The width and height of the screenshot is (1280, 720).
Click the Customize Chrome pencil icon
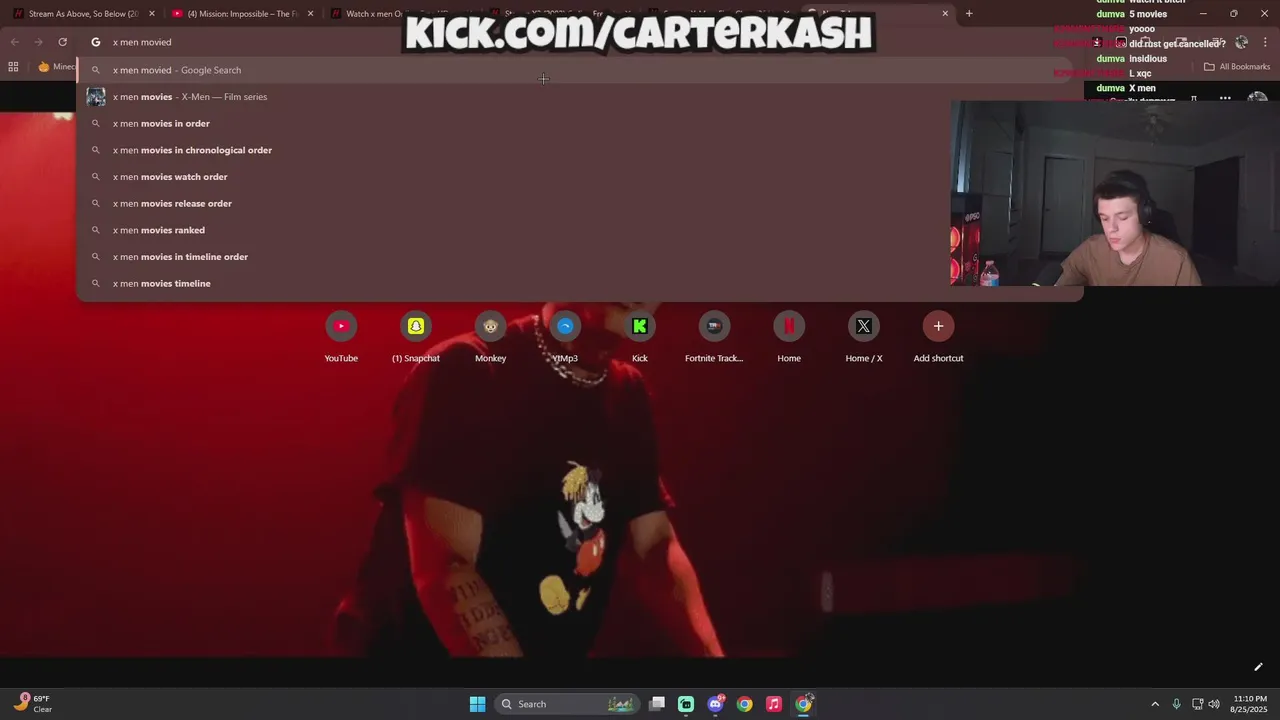[x=1258, y=667]
